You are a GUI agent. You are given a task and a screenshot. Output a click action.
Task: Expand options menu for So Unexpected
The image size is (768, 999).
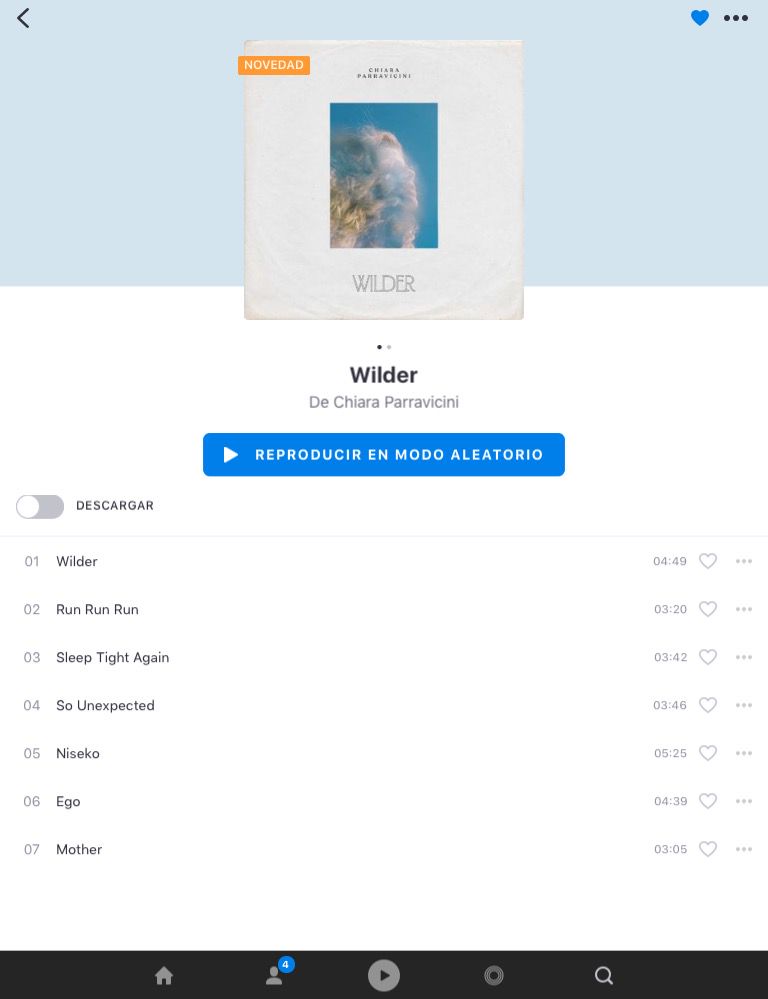pyautogui.click(x=744, y=705)
